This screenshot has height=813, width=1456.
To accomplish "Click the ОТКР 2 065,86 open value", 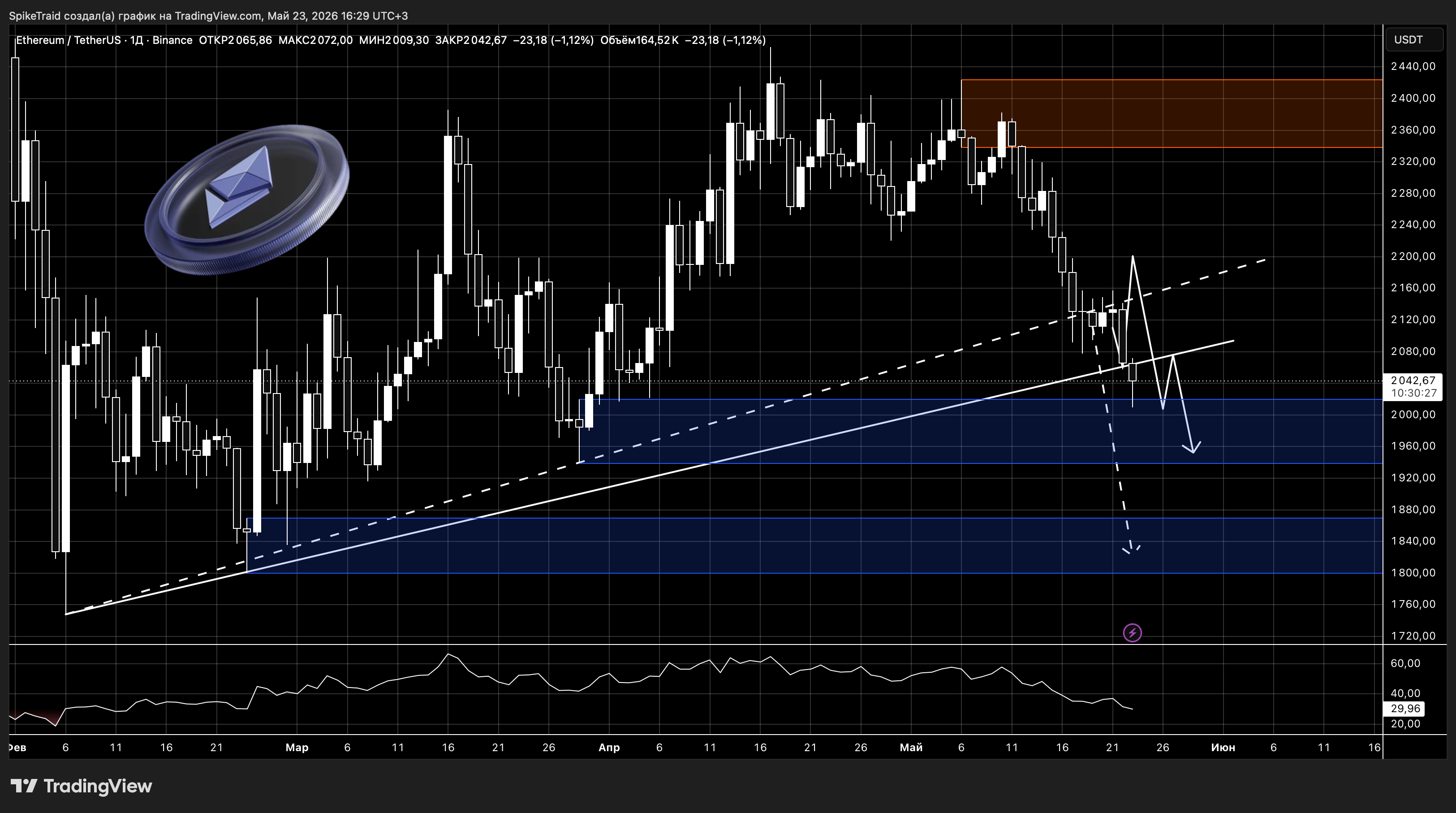I will pos(235,40).
